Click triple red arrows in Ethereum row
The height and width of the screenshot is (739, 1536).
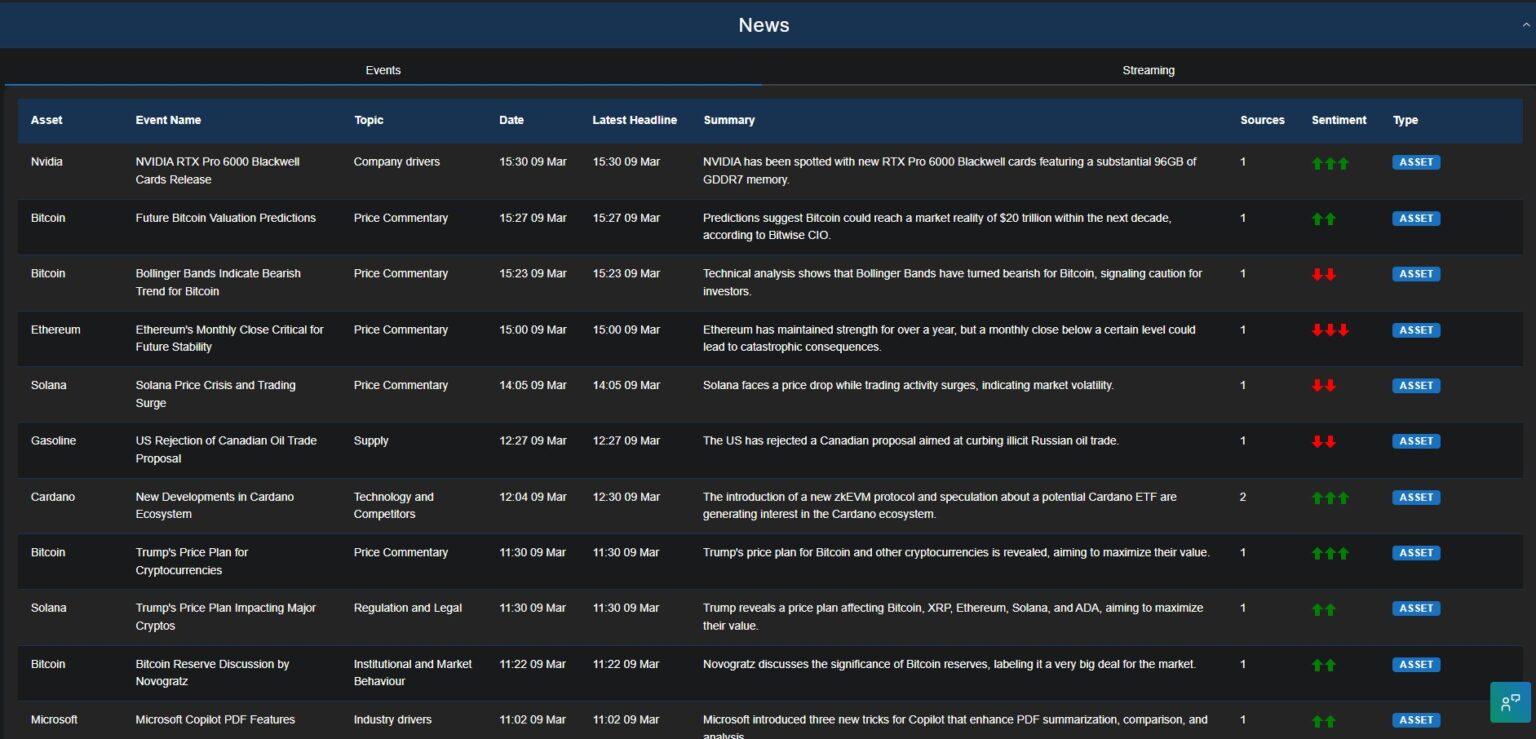(1330, 330)
